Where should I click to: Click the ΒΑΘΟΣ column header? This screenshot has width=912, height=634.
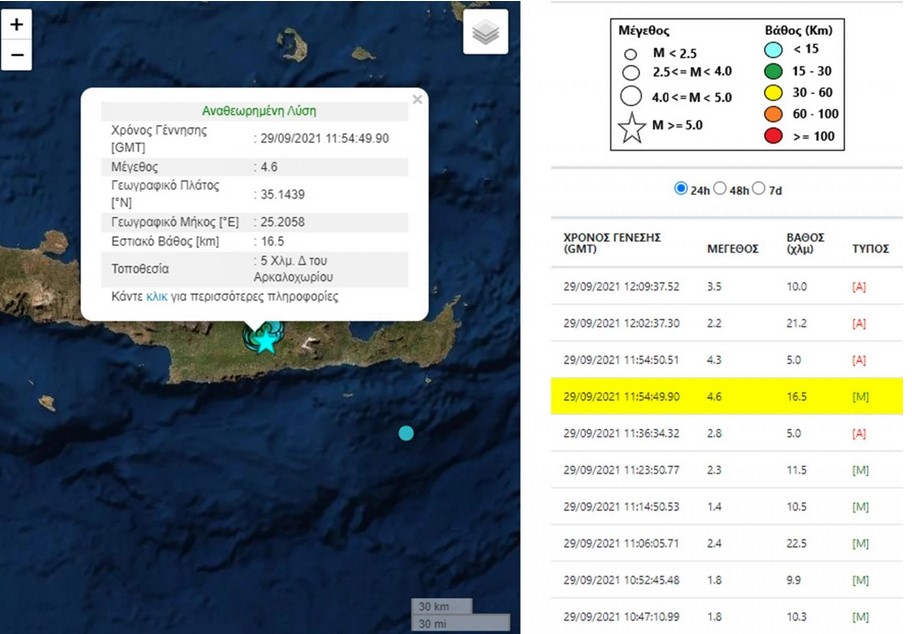pyautogui.click(x=806, y=243)
